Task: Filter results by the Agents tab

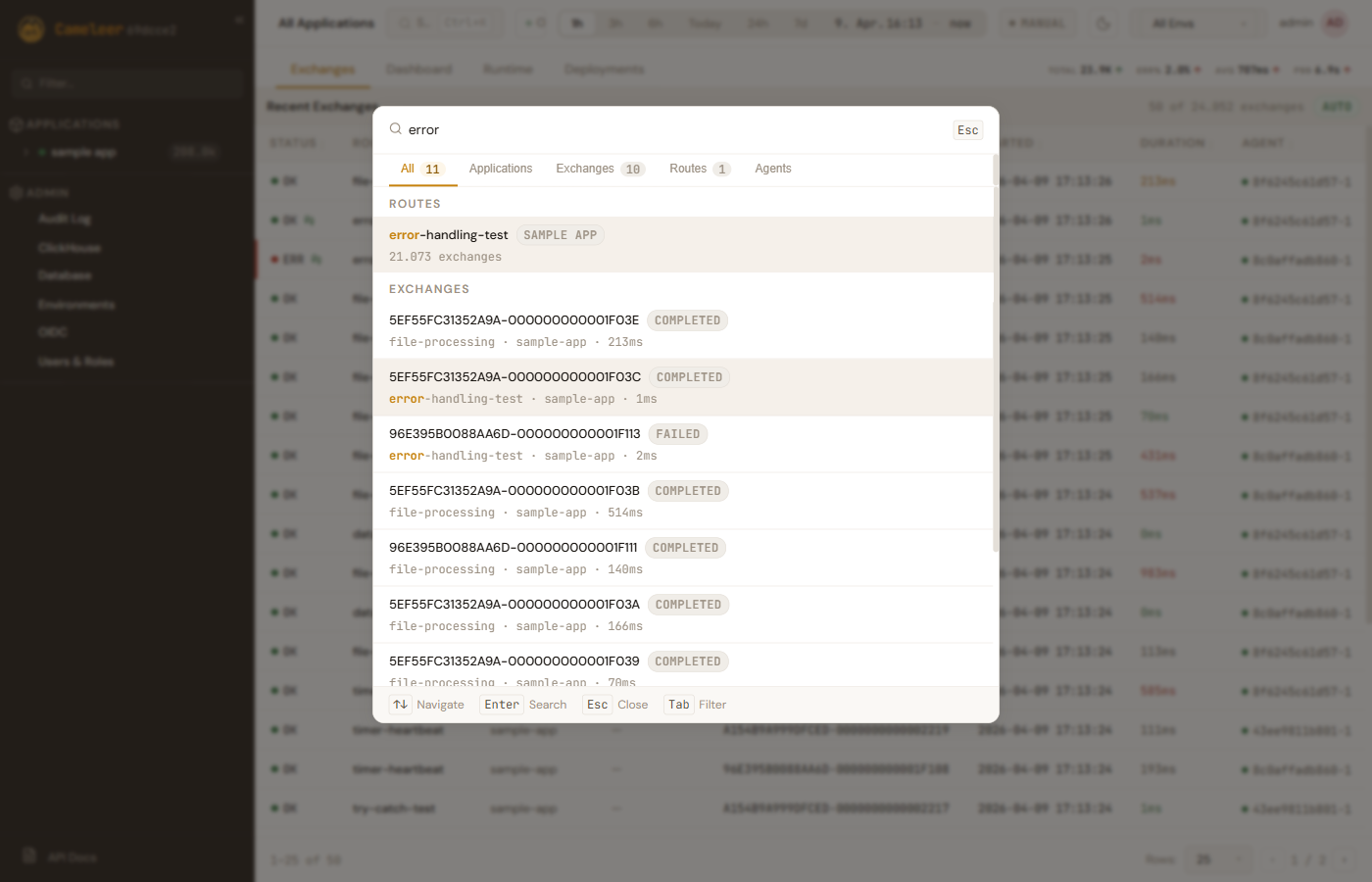Action: tap(772, 169)
